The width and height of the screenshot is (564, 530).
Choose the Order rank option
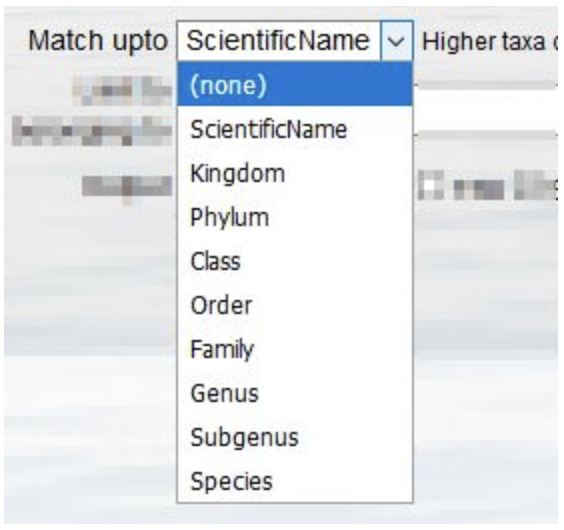click(x=295, y=305)
